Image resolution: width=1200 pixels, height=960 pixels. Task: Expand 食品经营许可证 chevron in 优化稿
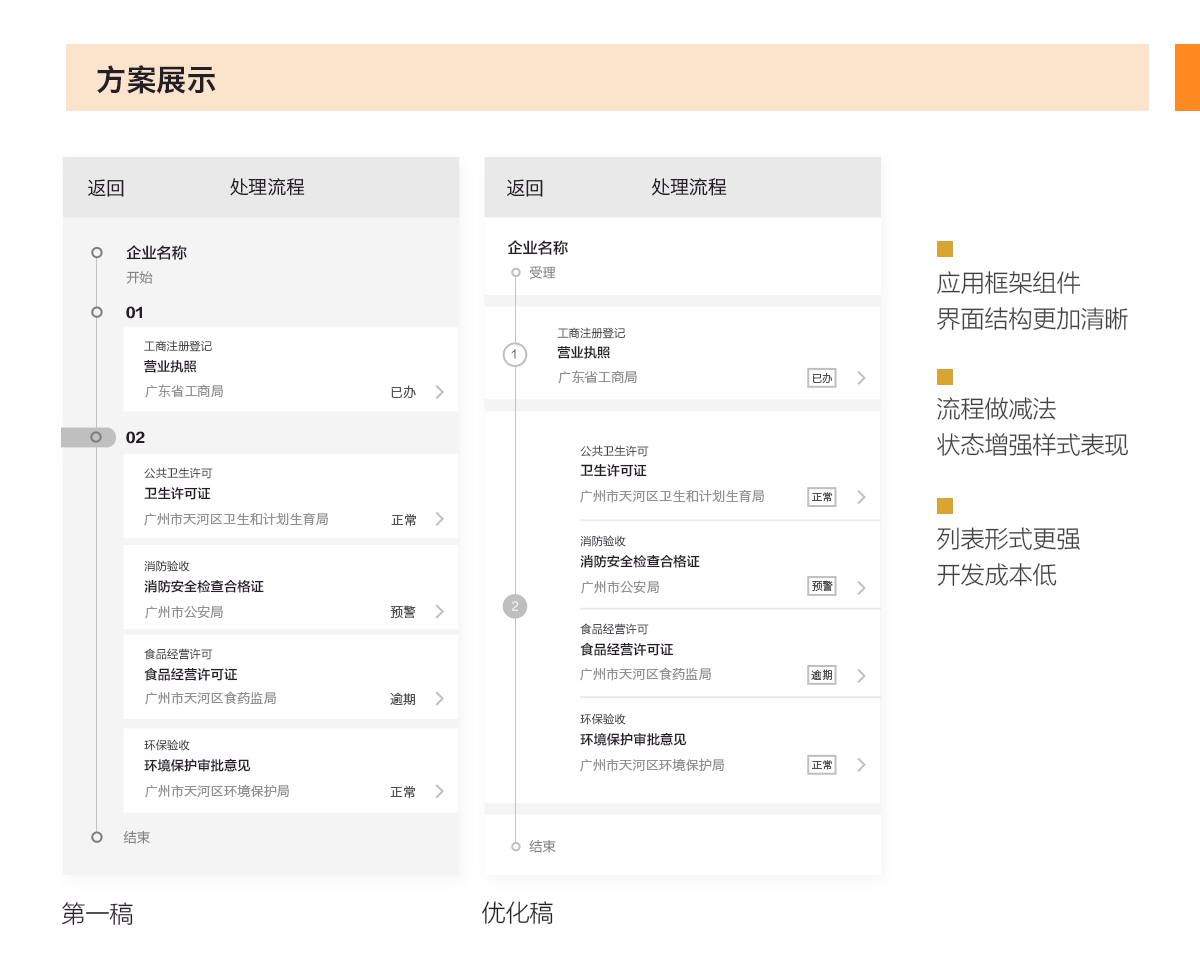click(x=861, y=675)
